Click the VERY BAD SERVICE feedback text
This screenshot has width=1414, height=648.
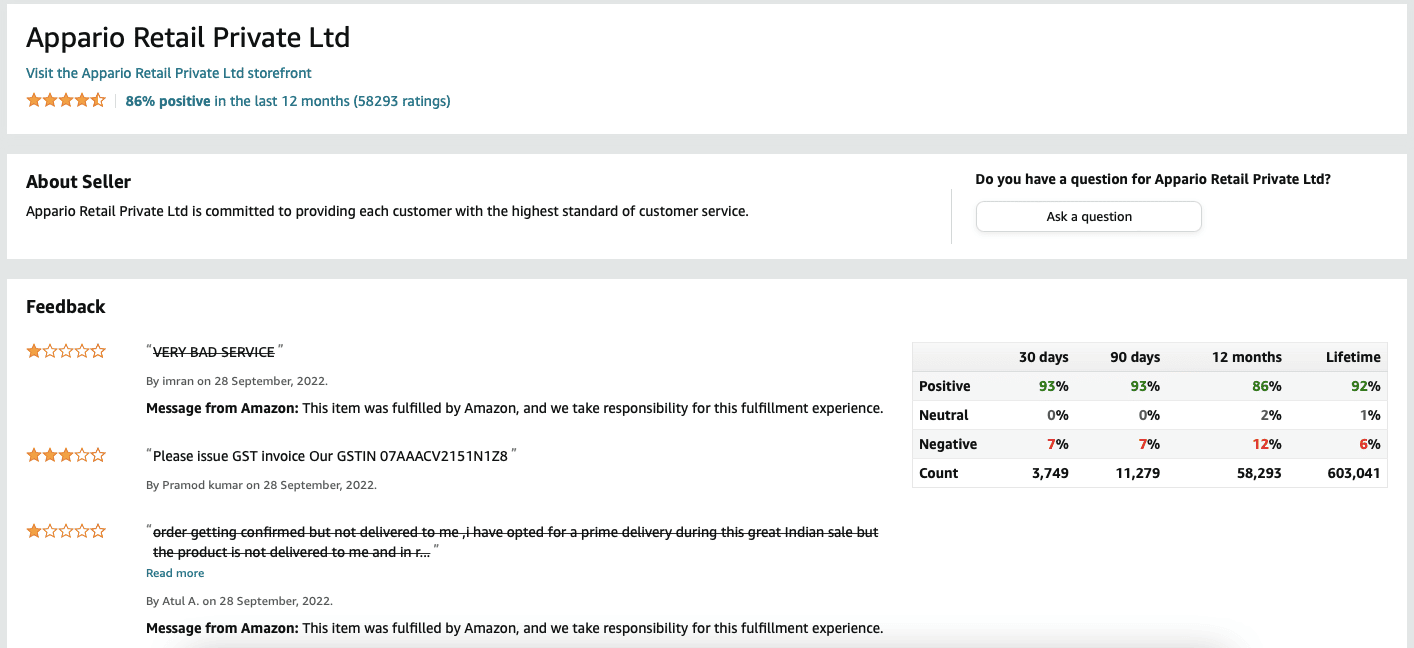(x=213, y=352)
